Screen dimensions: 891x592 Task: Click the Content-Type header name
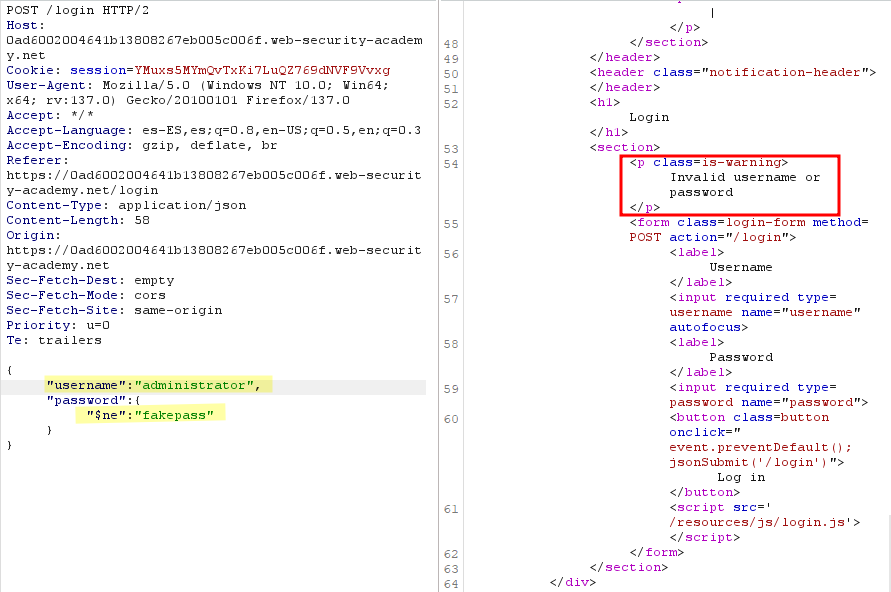click(x=57, y=205)
